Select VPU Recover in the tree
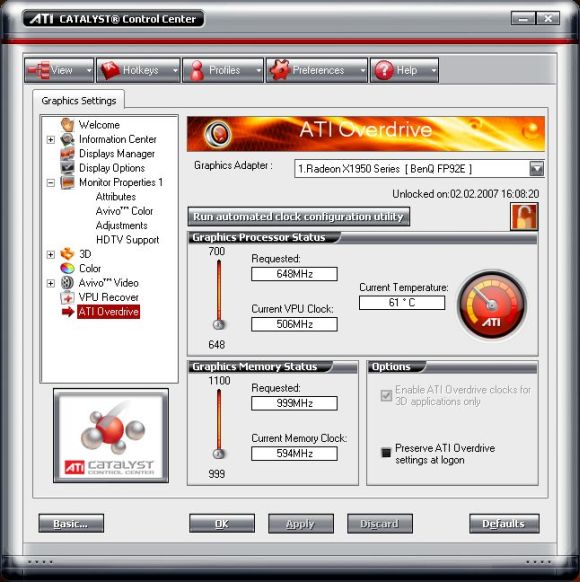The height and width of the screenshot is (582, 580). point(108,297)
